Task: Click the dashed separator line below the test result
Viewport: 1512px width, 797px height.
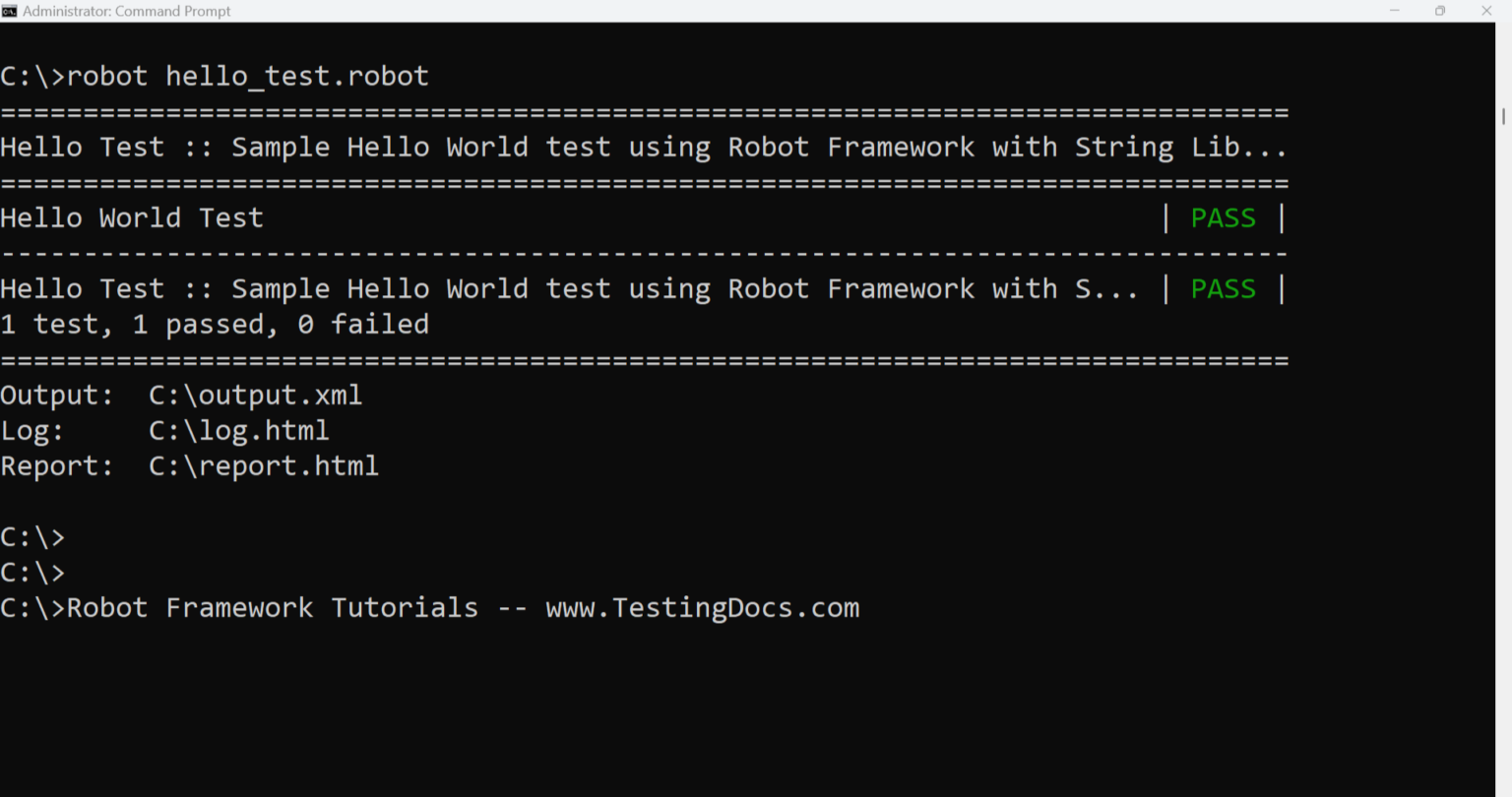Action: [640, 253]
